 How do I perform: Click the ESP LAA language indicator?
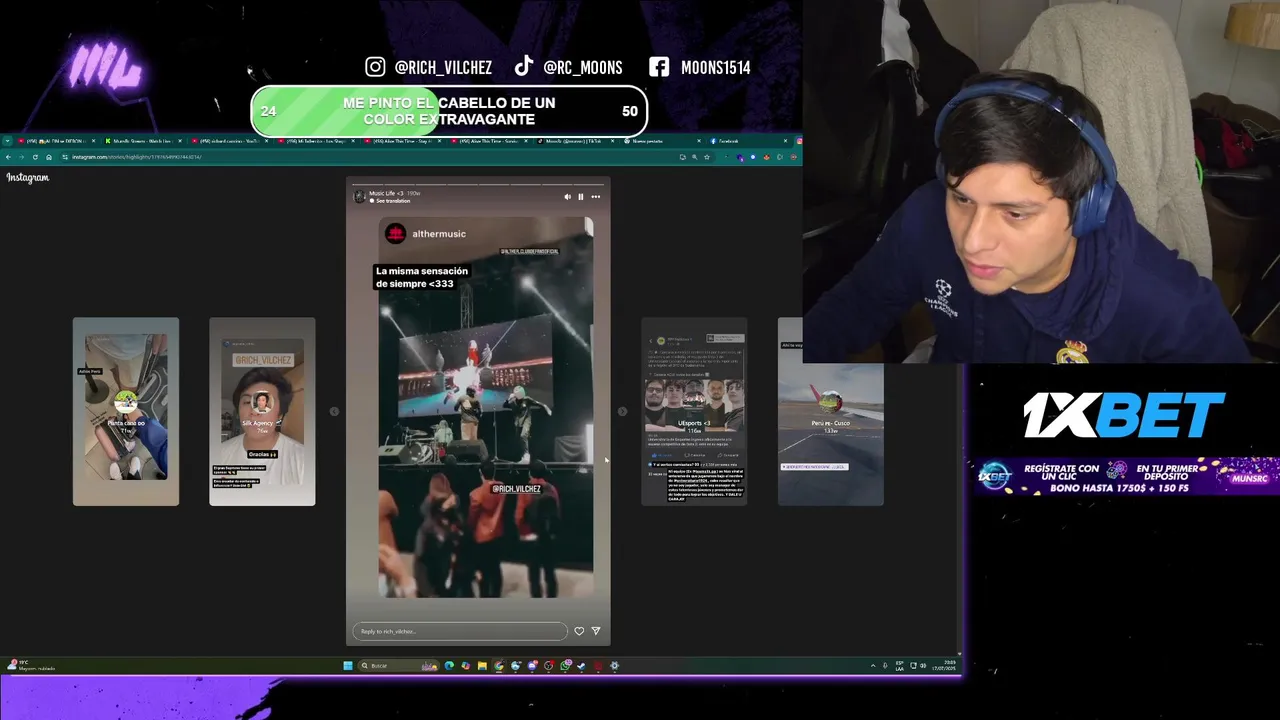[x=899, y=665]
